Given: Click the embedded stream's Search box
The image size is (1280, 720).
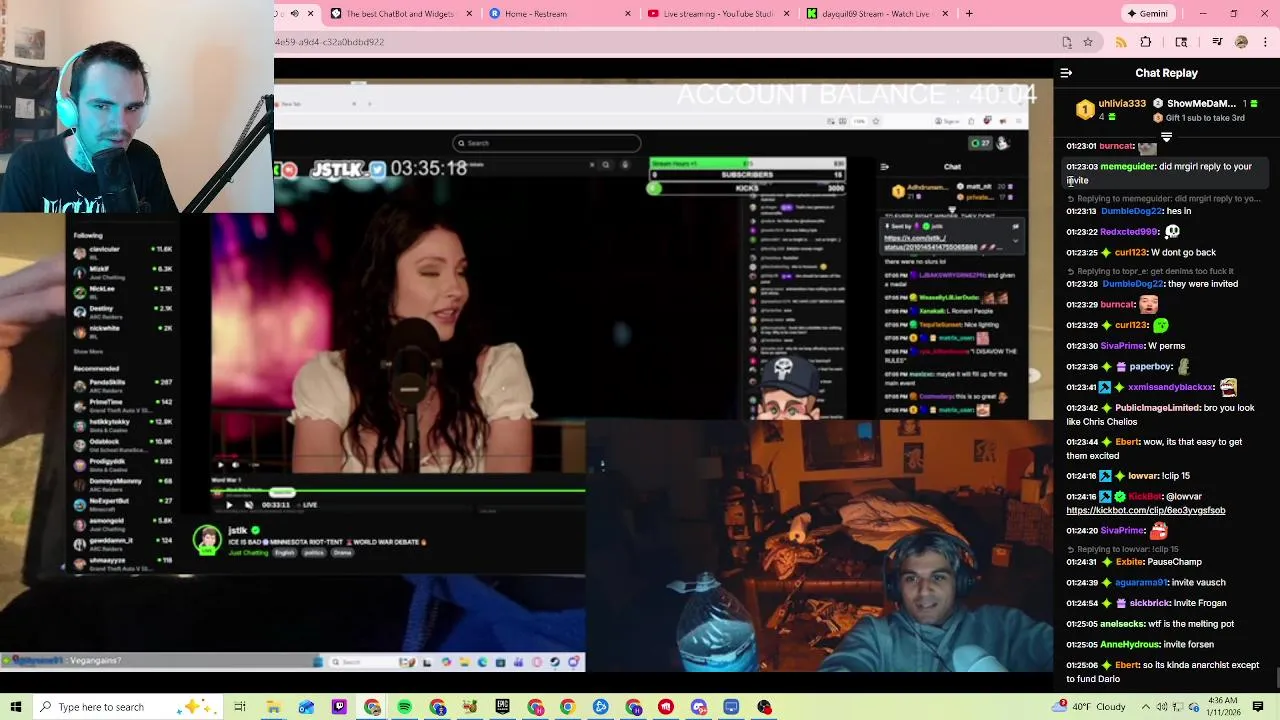Looking at the screenshot, I should 546,143.
